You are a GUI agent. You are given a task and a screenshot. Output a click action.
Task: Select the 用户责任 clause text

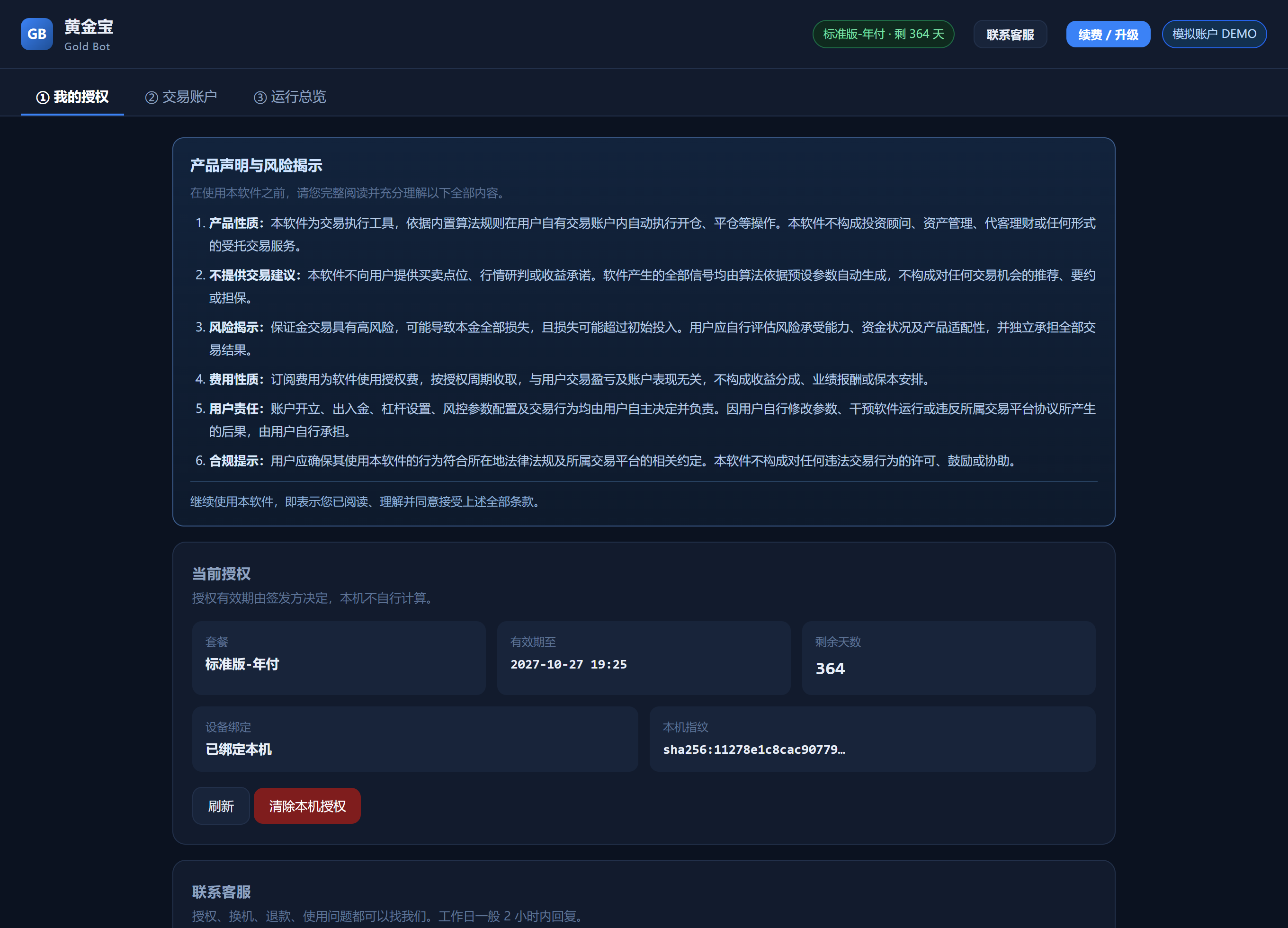(x=652, y=420)
